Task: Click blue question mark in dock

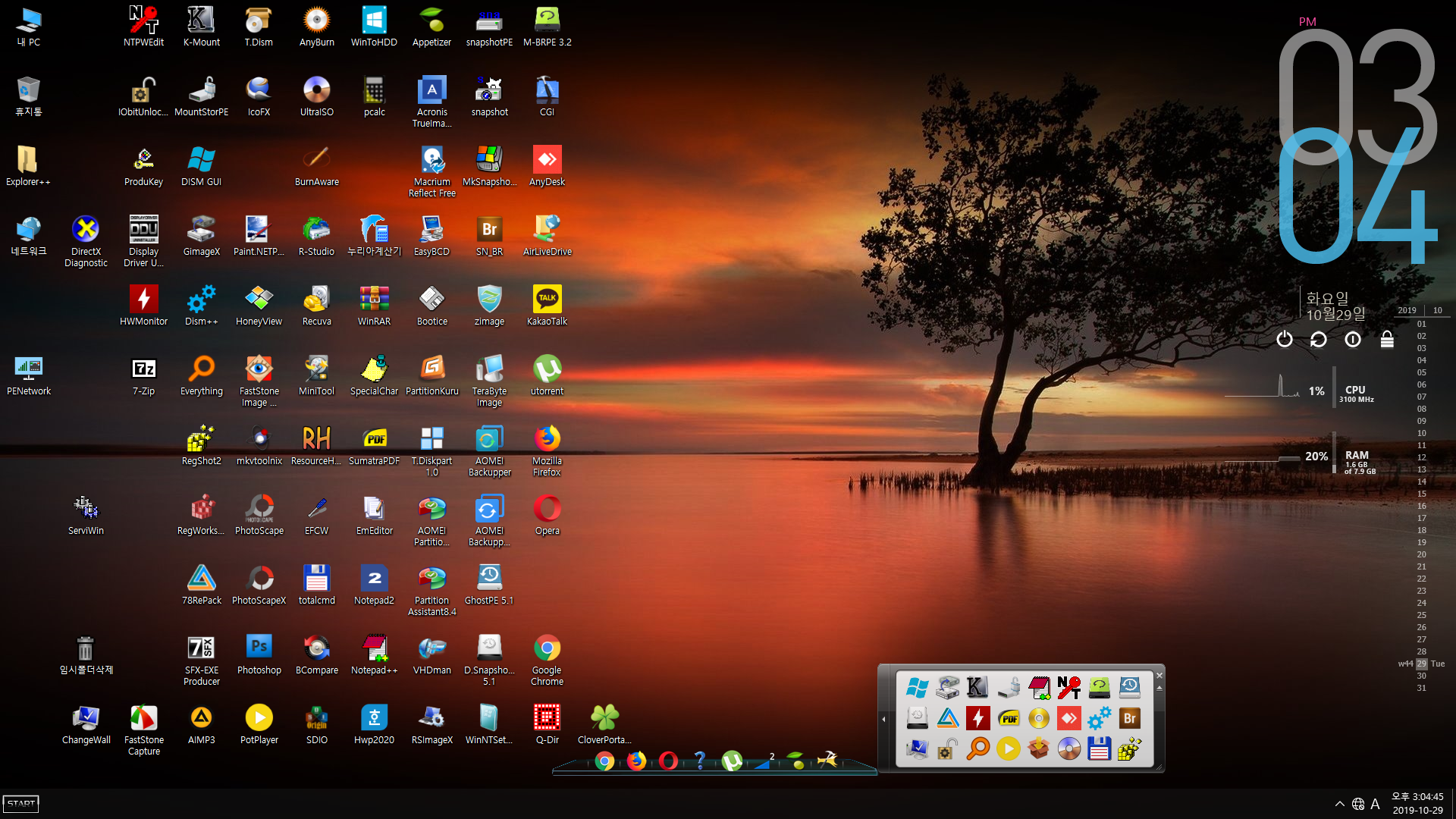Action: coord(700,761)
